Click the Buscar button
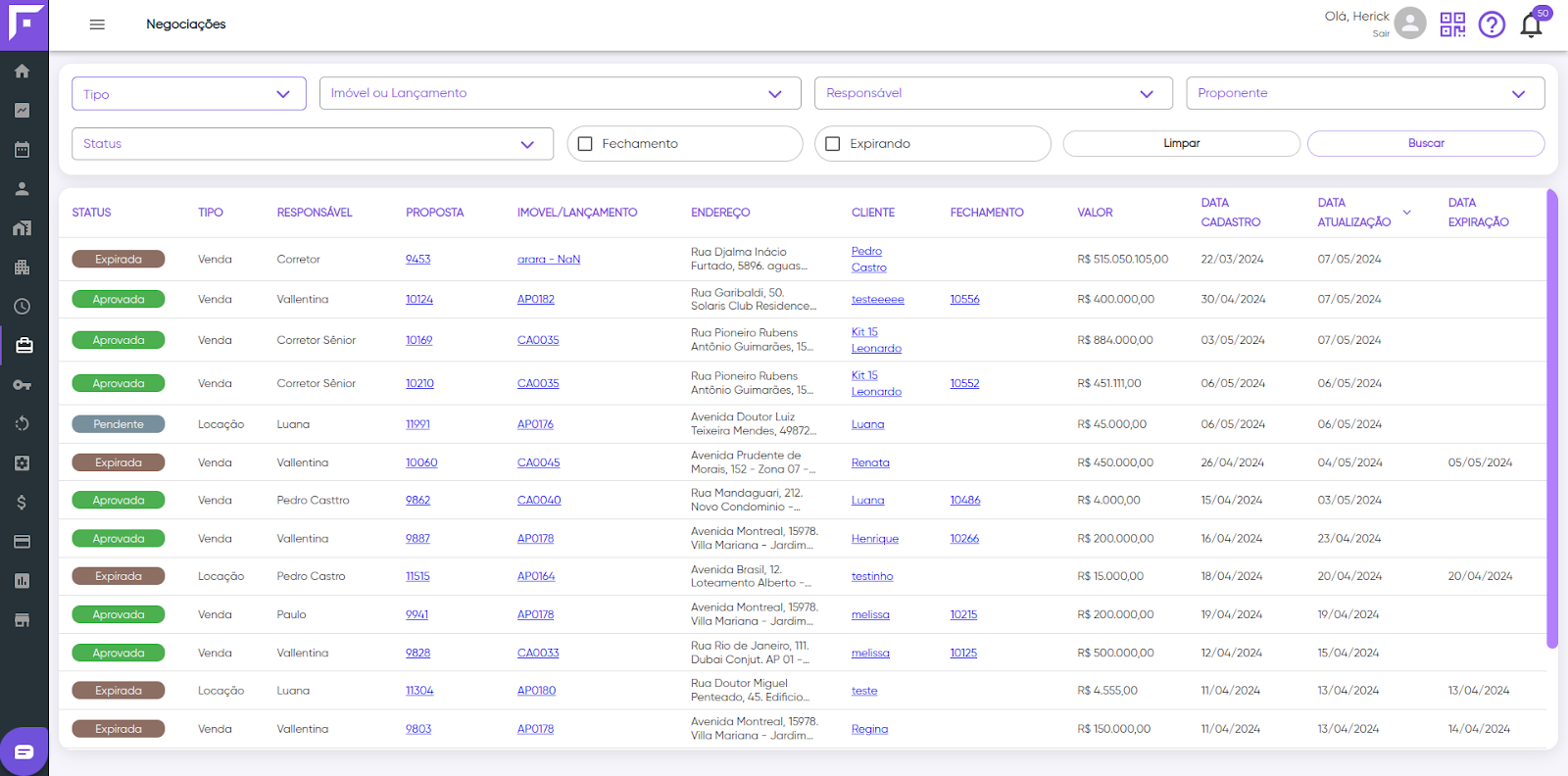This screenshot has width=1568, height=776. 1426,143
